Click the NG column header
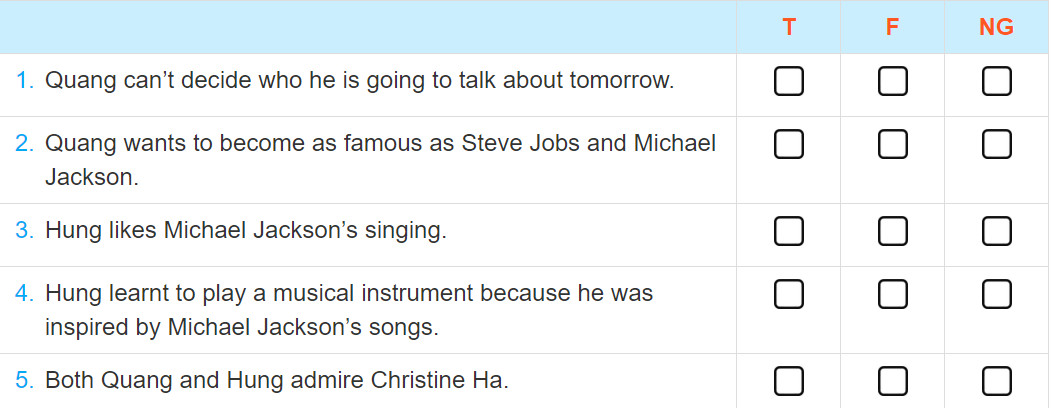Viewport: 1051px width, 408px height. tap(996, 27)
